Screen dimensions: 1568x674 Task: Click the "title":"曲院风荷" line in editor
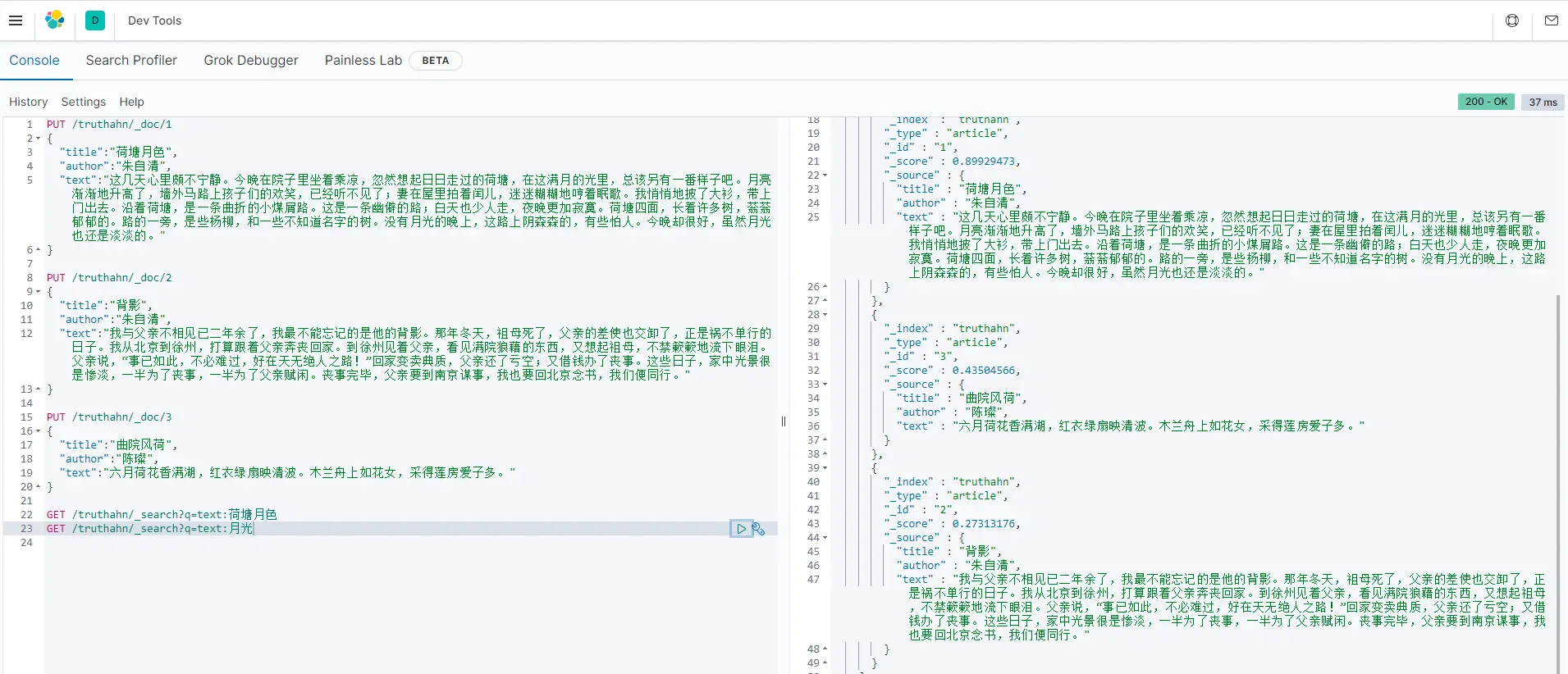[x=118, y=445]
